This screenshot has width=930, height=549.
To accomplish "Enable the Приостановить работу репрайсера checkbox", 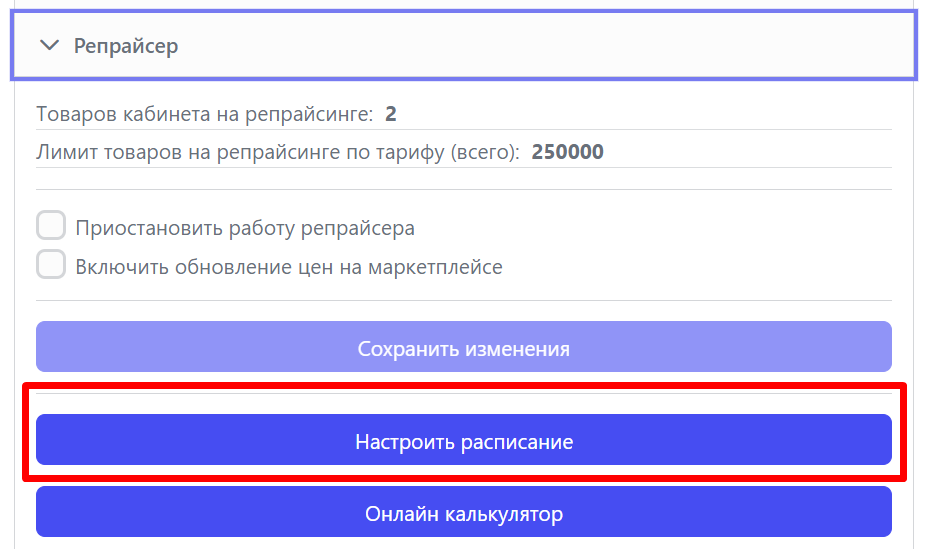I will [51, 225].
